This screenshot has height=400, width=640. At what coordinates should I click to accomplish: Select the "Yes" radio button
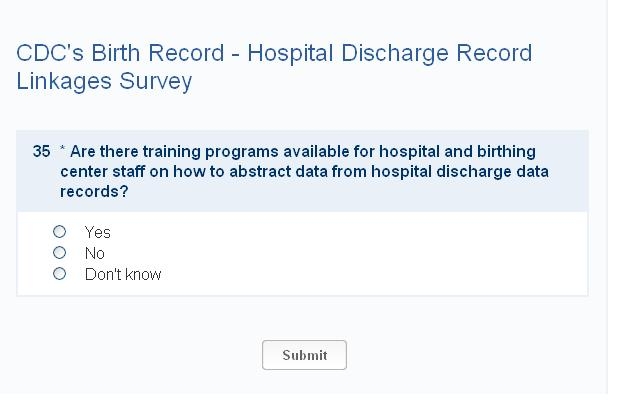tap(60, 232)
